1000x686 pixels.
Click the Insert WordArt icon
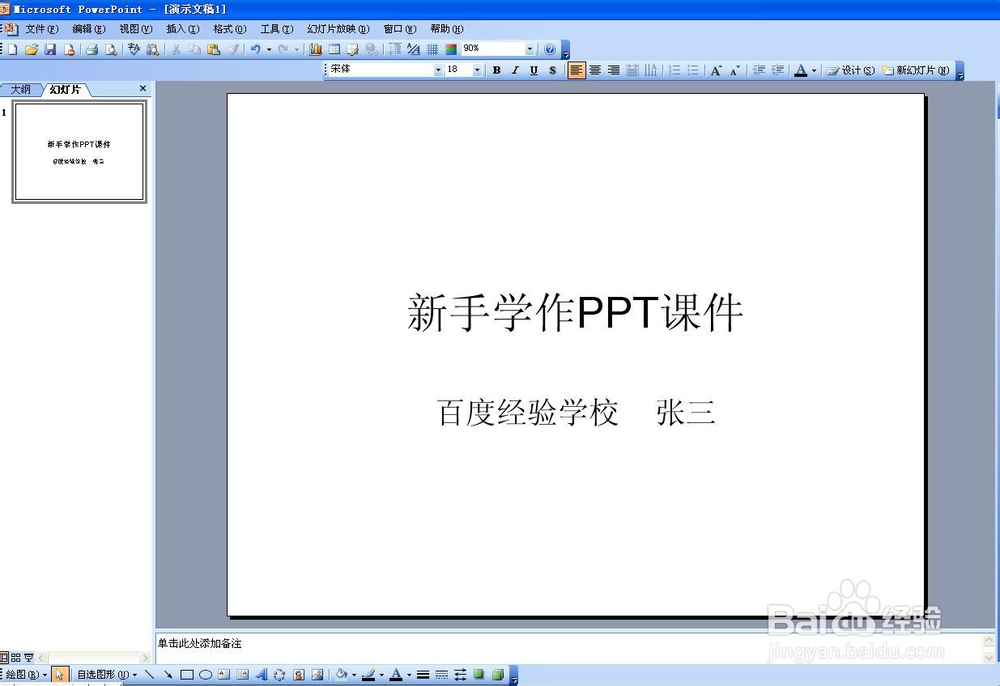pos(262,674)
